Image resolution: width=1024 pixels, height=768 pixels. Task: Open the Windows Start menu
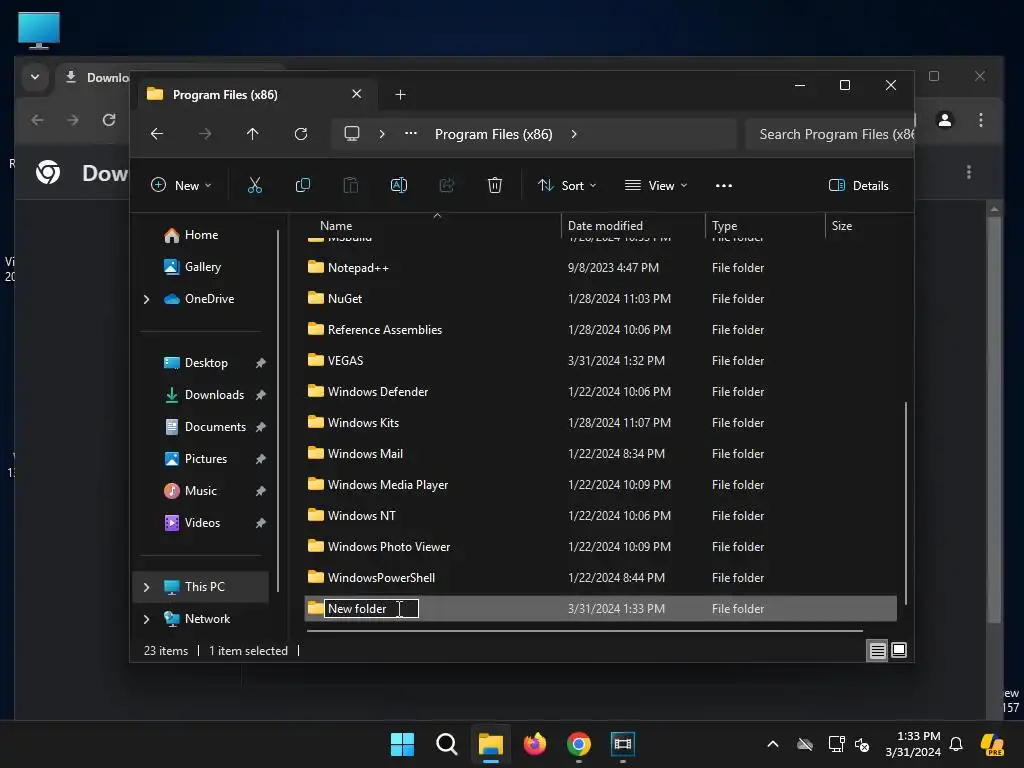pos(402,744)
